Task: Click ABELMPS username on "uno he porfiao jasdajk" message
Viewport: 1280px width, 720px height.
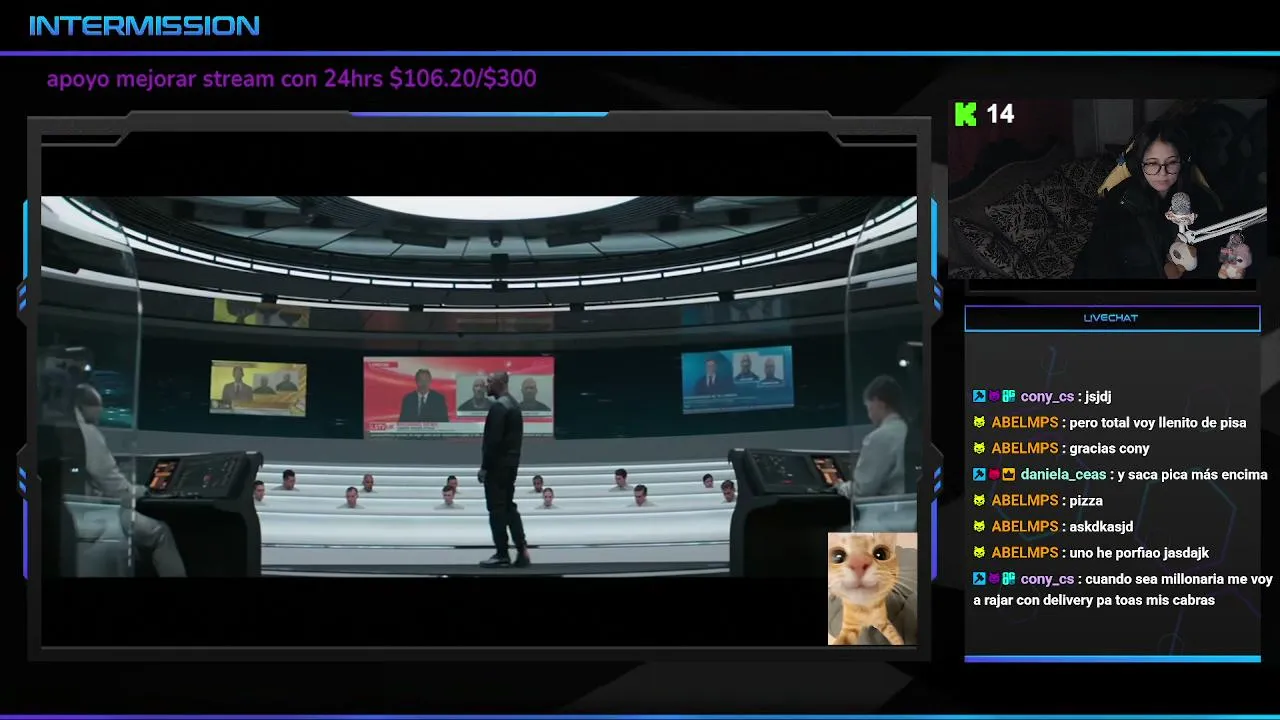Action: [1025, 553]
